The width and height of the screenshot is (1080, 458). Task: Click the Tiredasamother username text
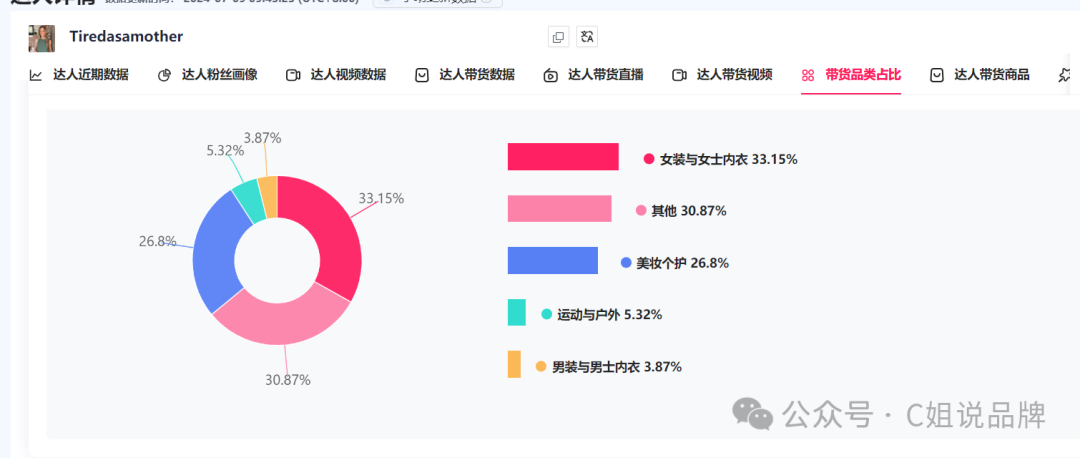[126, 37]
